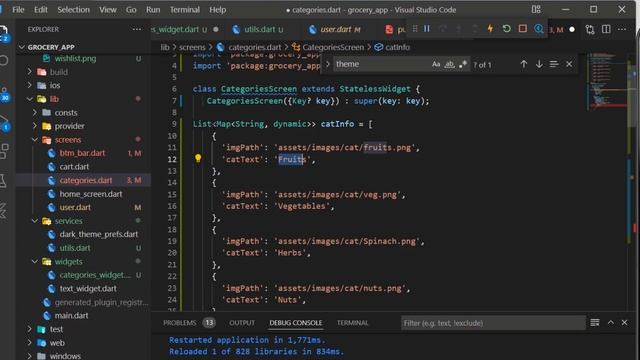Trigger Flutter hot reload lightning icon
The image size is (640, 360).
tap(490, 29)
